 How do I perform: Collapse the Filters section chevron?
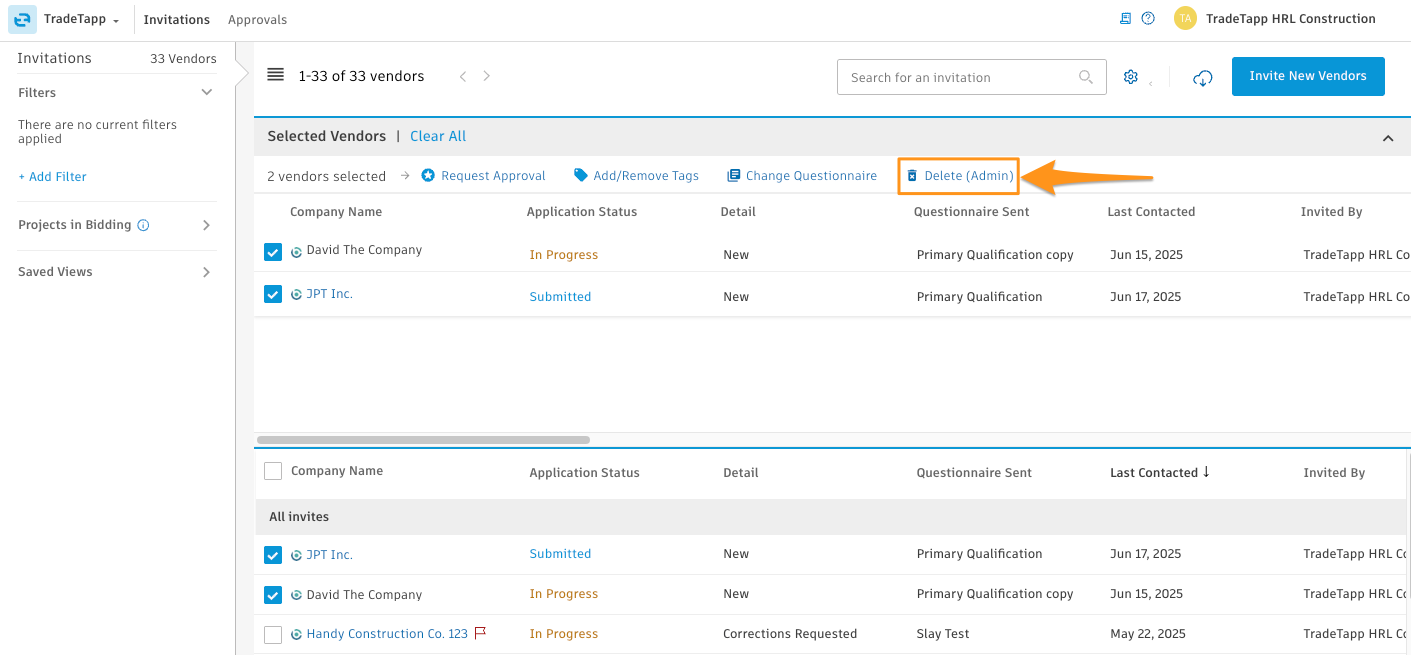[207, 92]
